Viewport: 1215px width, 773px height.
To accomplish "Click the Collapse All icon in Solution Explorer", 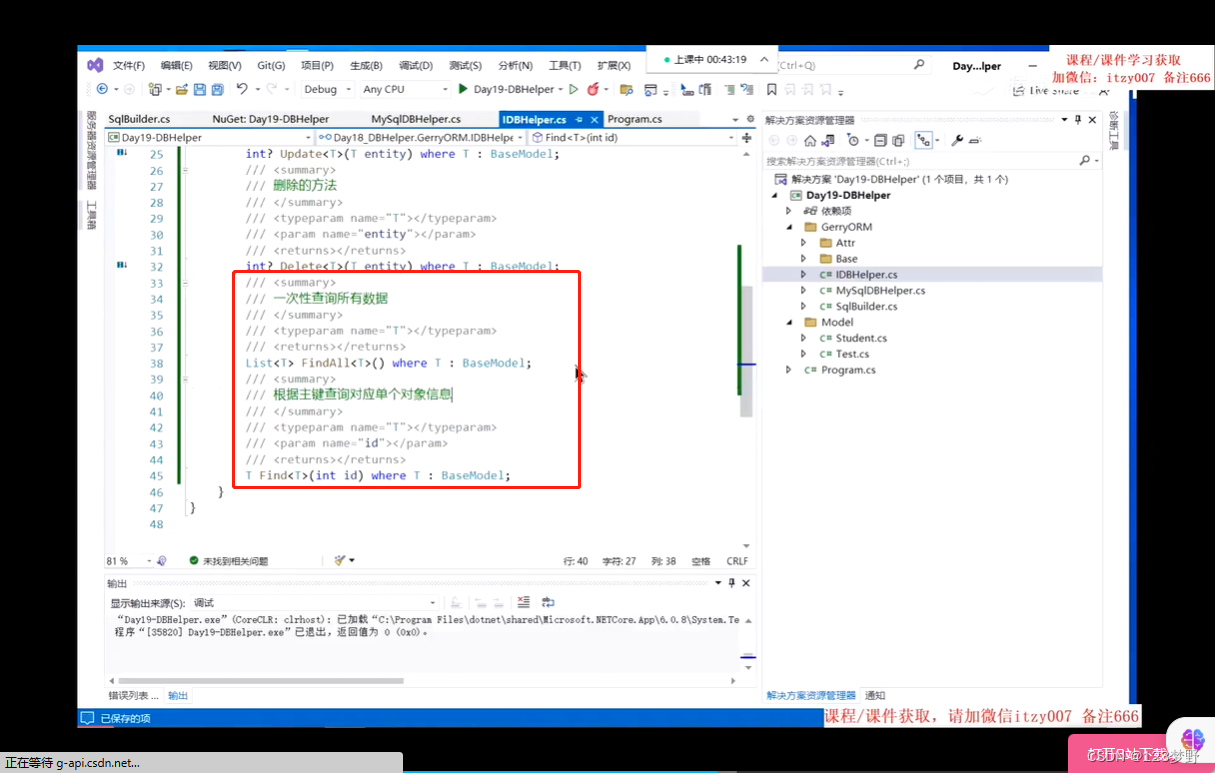I will [x=881, y=140].
